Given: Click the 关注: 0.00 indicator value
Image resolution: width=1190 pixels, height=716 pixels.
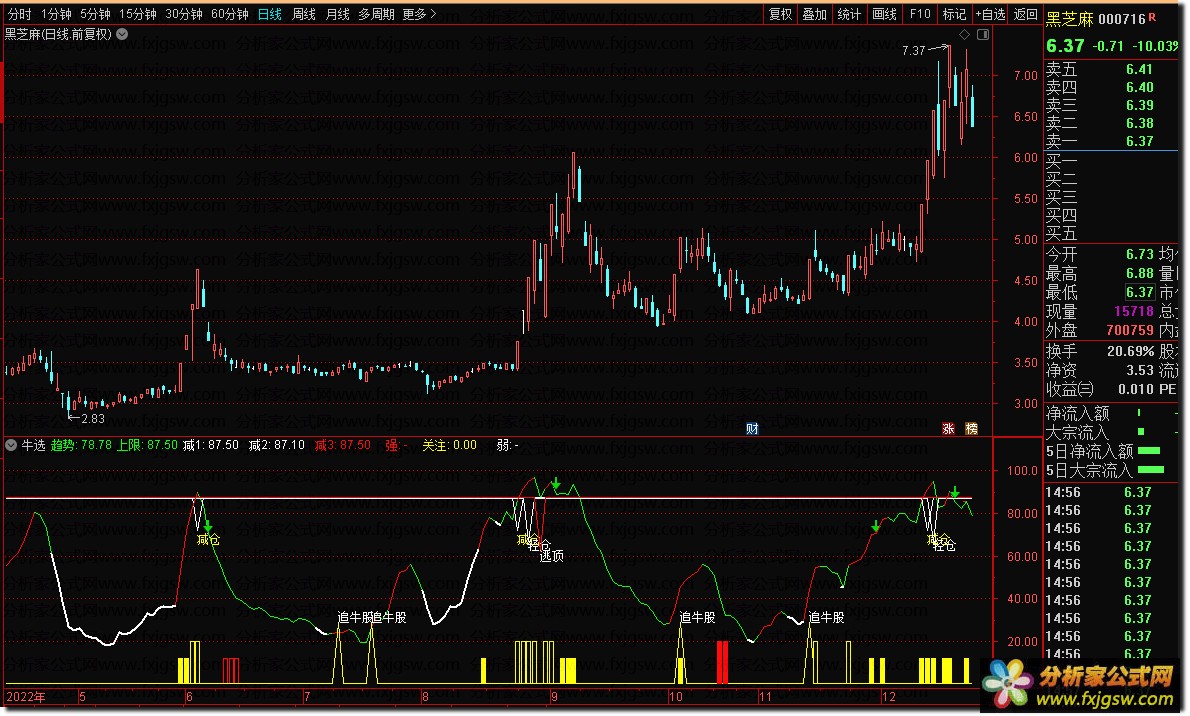Looking at the screenshot, I should pos(449,445).
